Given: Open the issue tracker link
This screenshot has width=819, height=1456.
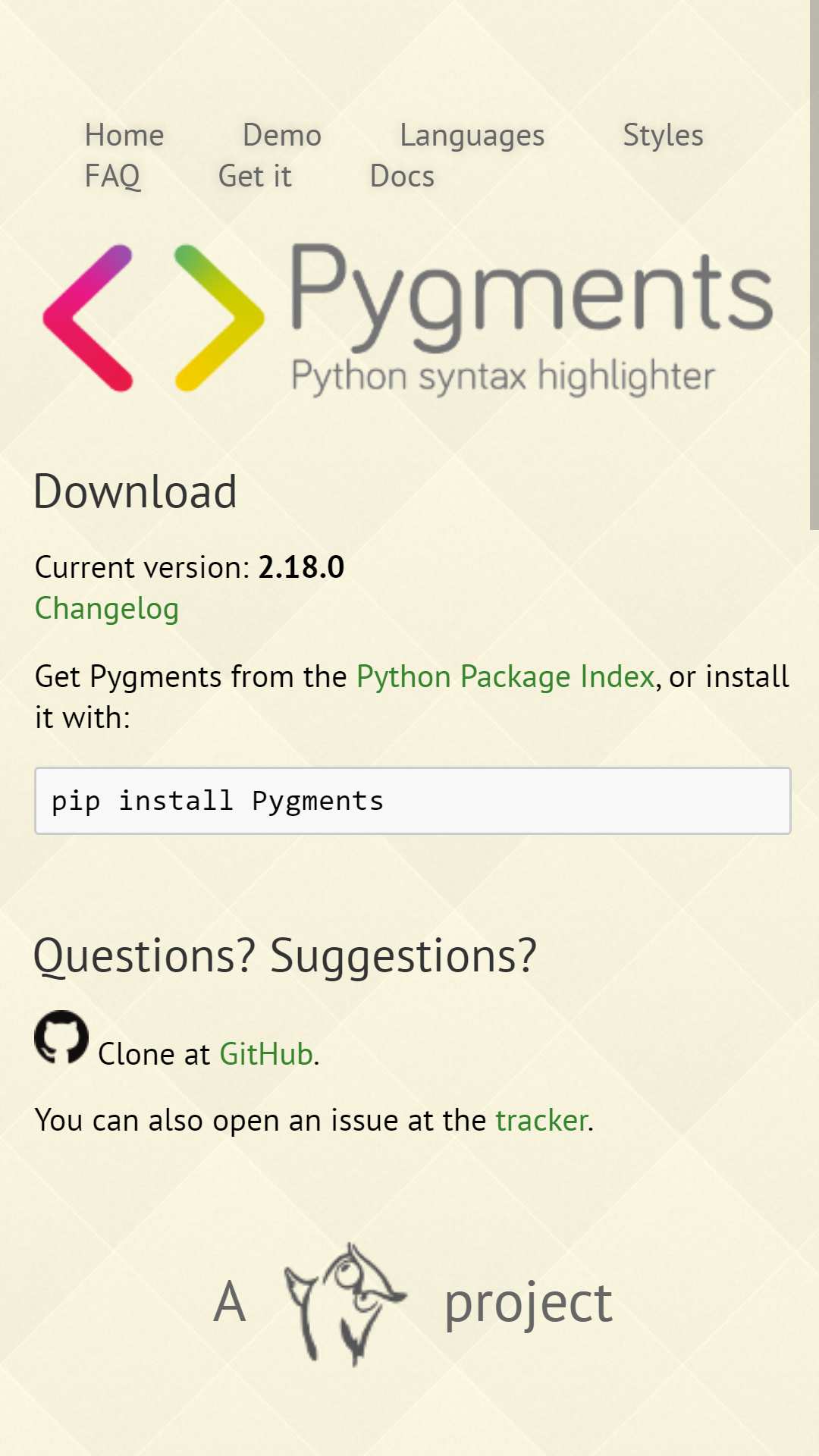Looking at the screenshot, I should (541, 1120).
